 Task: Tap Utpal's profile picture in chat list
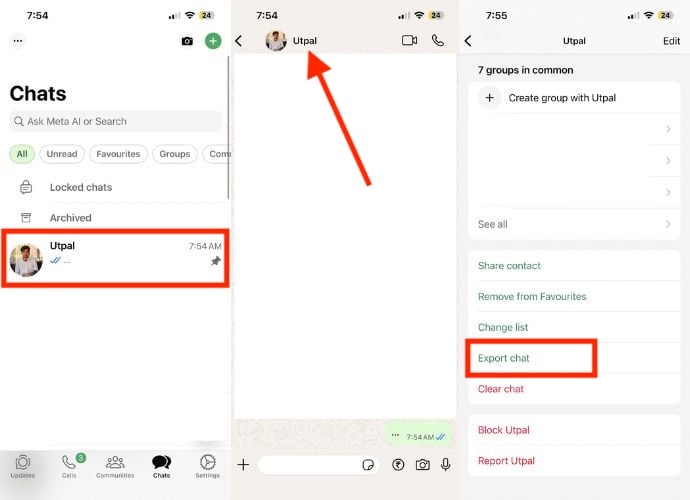click(26, 261)
